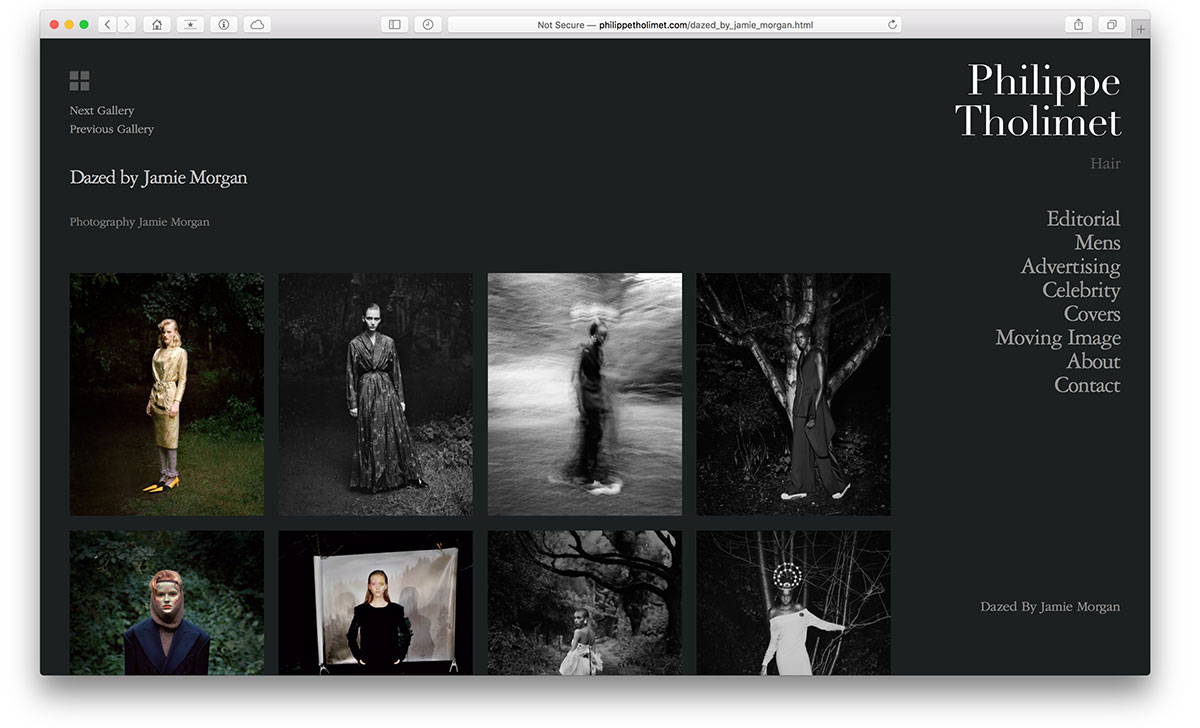Open the Advertising section
Image resolution: width=1200 pixels, height=728 pixels.
(1070, 266)
